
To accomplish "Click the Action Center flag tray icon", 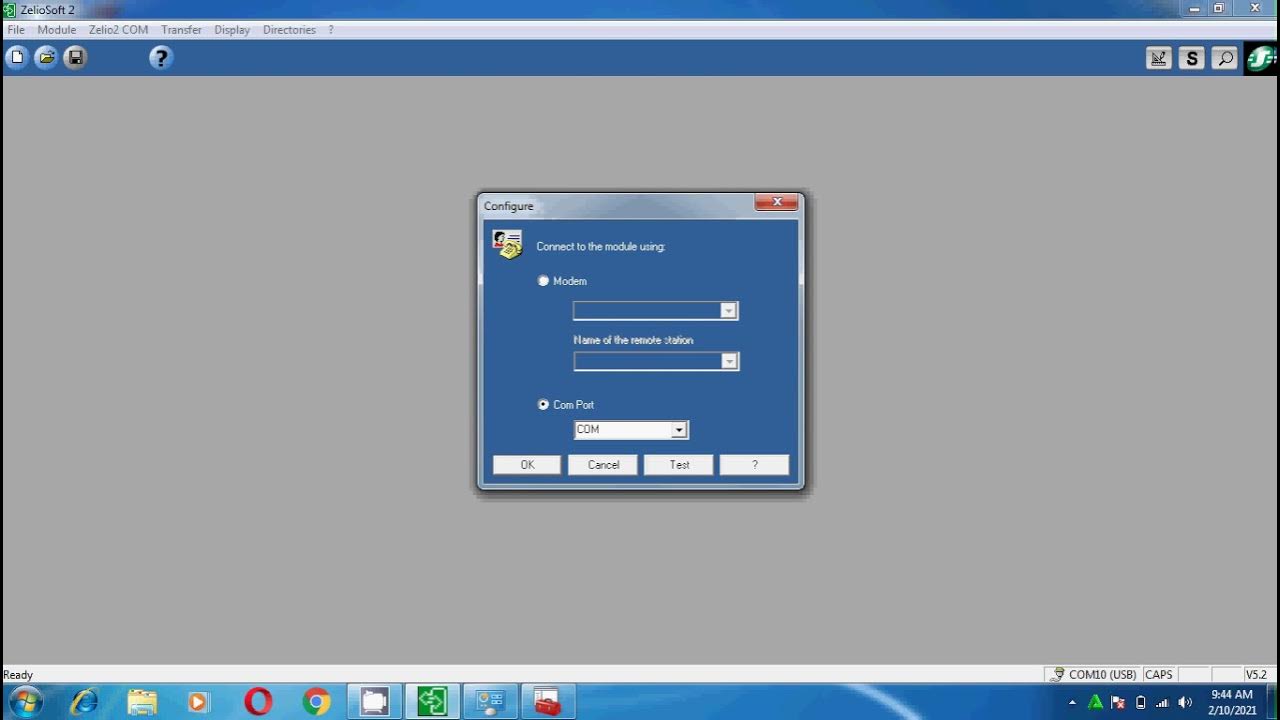I will point(1118,703).
